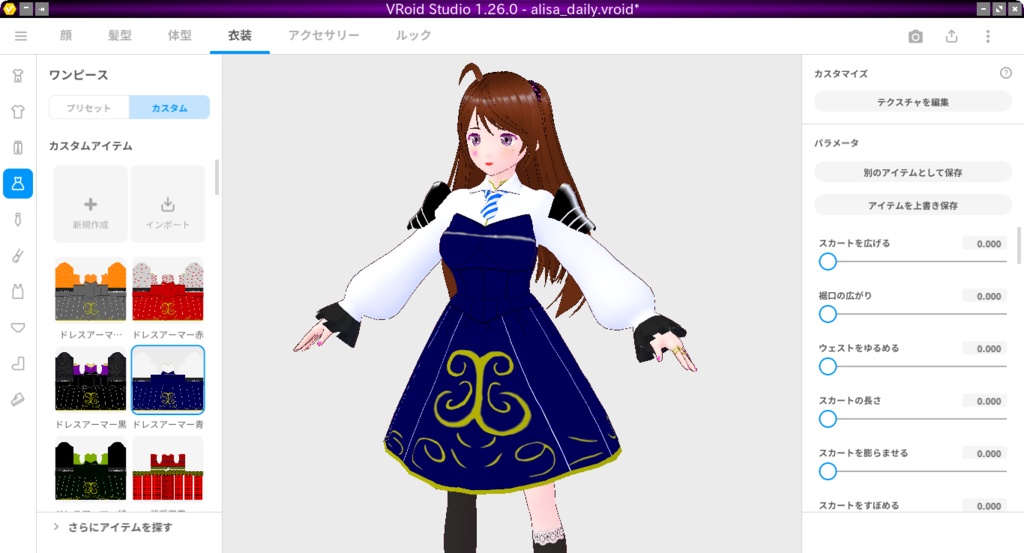Click the parameter panel scrollbar
Image resolution: width=1024 pixels, height=553 pixels.
(x=1019, y=245)
